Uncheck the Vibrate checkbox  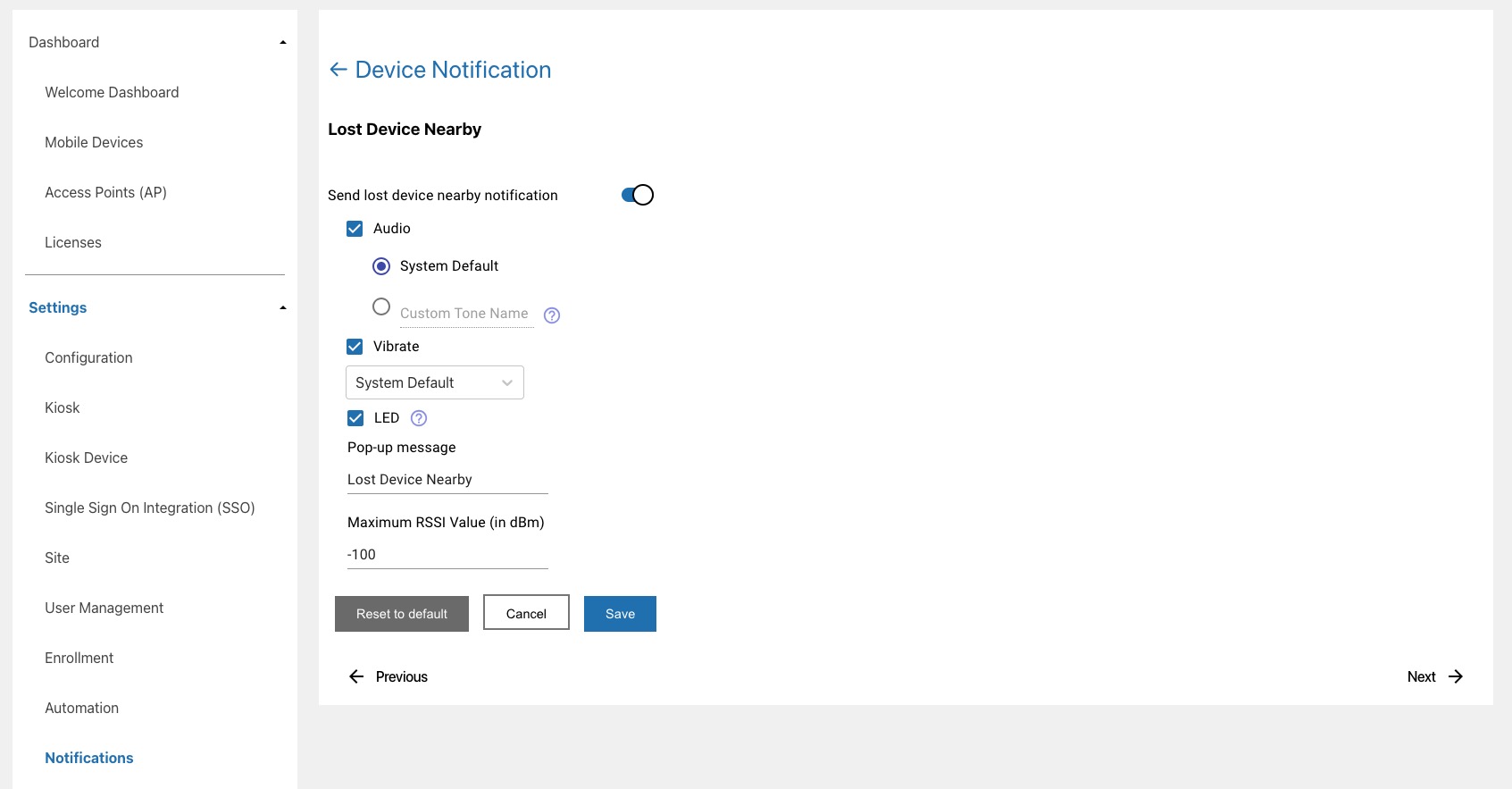pyautogui.click(x=355, y=347)
